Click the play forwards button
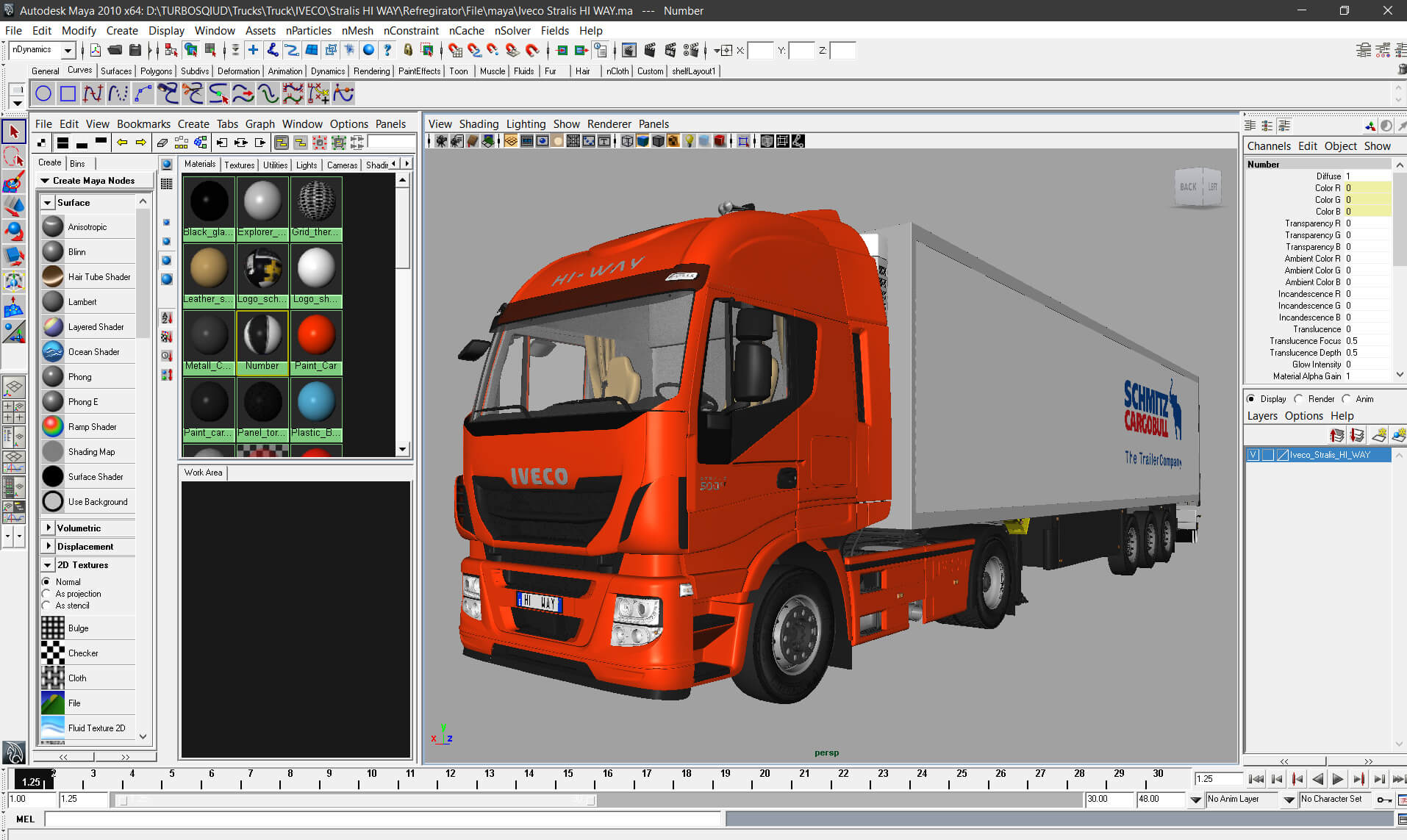 click(x=1337, y=779)
